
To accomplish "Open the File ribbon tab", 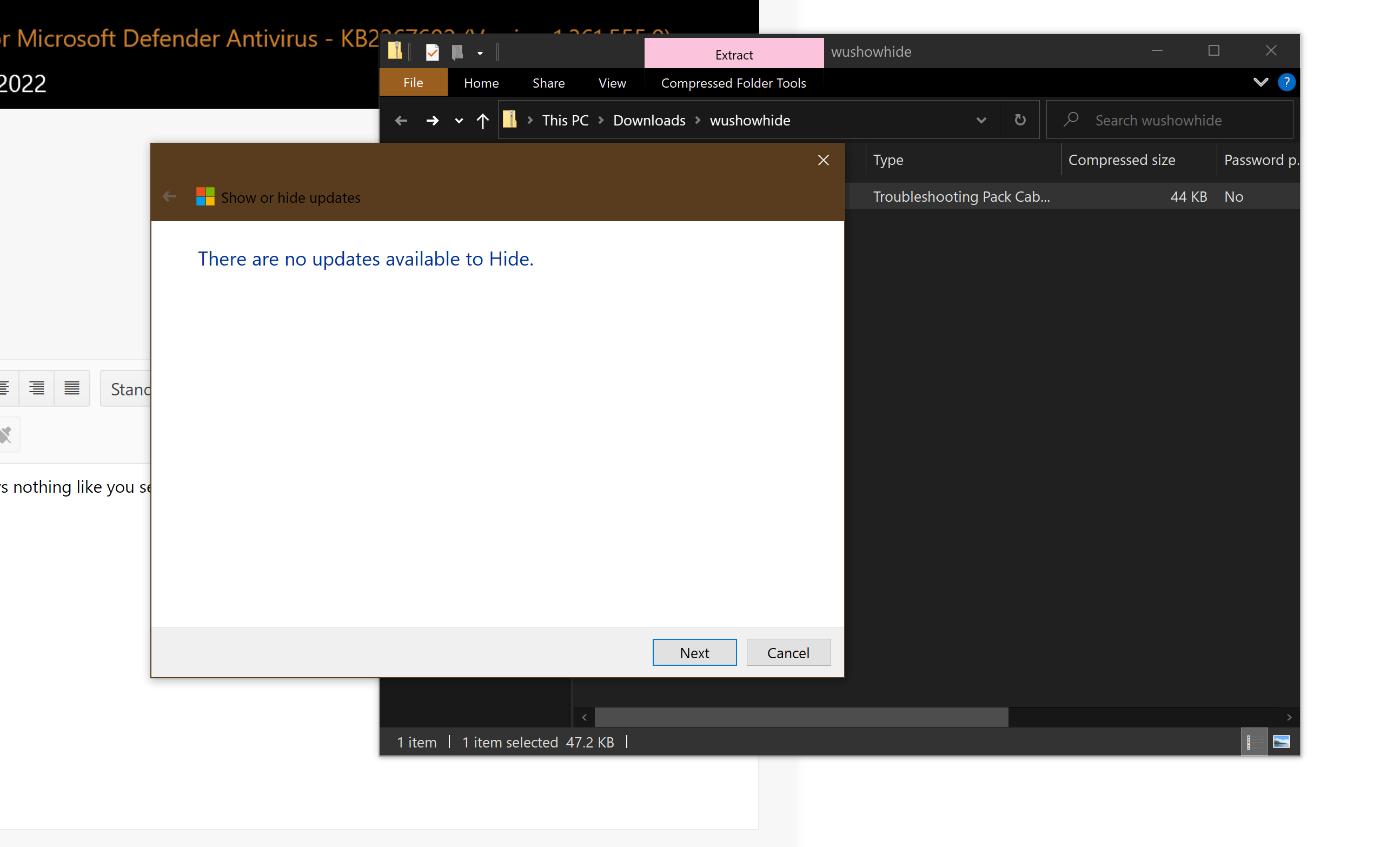I will tap(413, 83).
